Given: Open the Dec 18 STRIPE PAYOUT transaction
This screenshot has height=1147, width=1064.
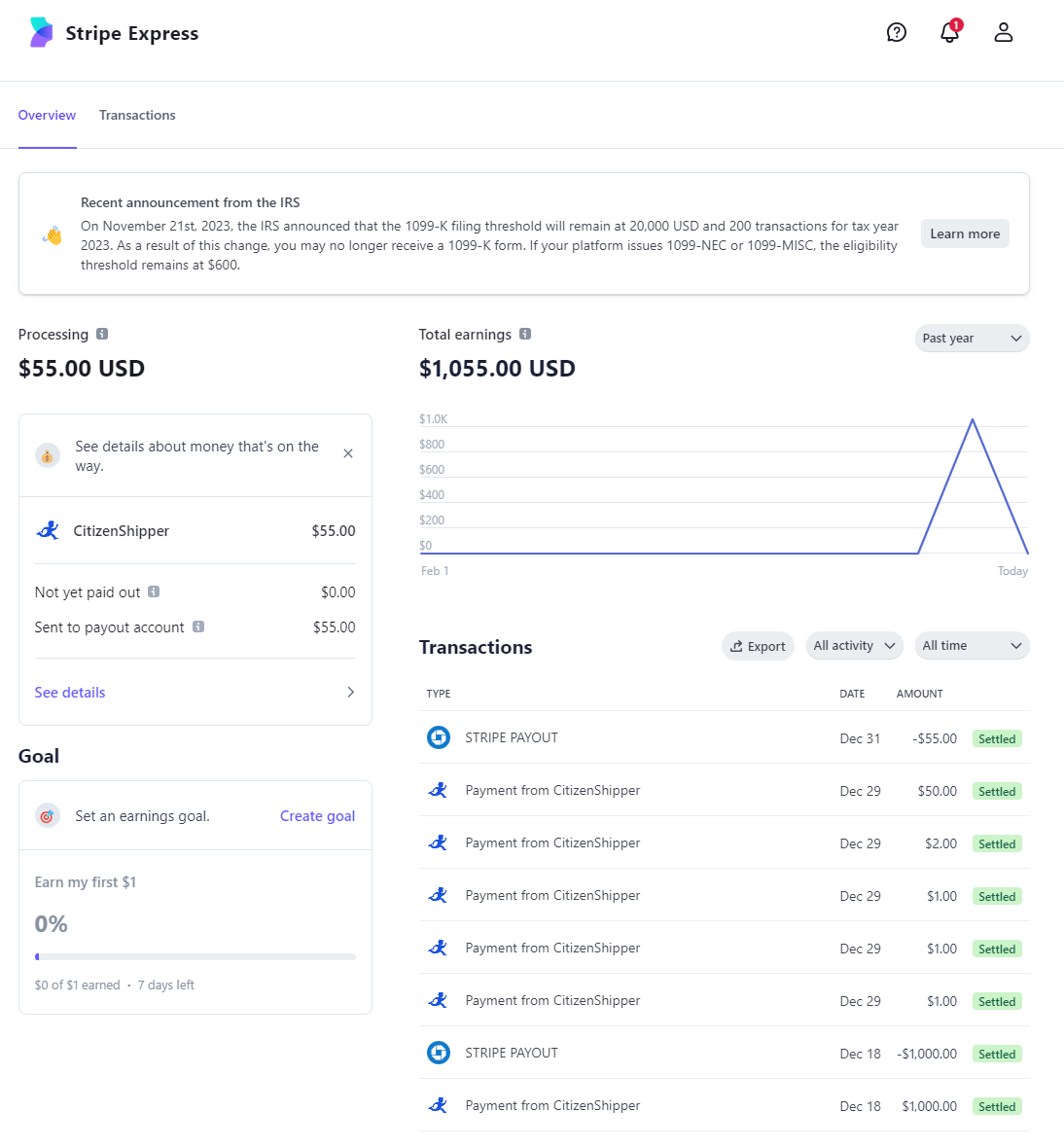Looking at the screenshot, I should tap(724, 1053).
